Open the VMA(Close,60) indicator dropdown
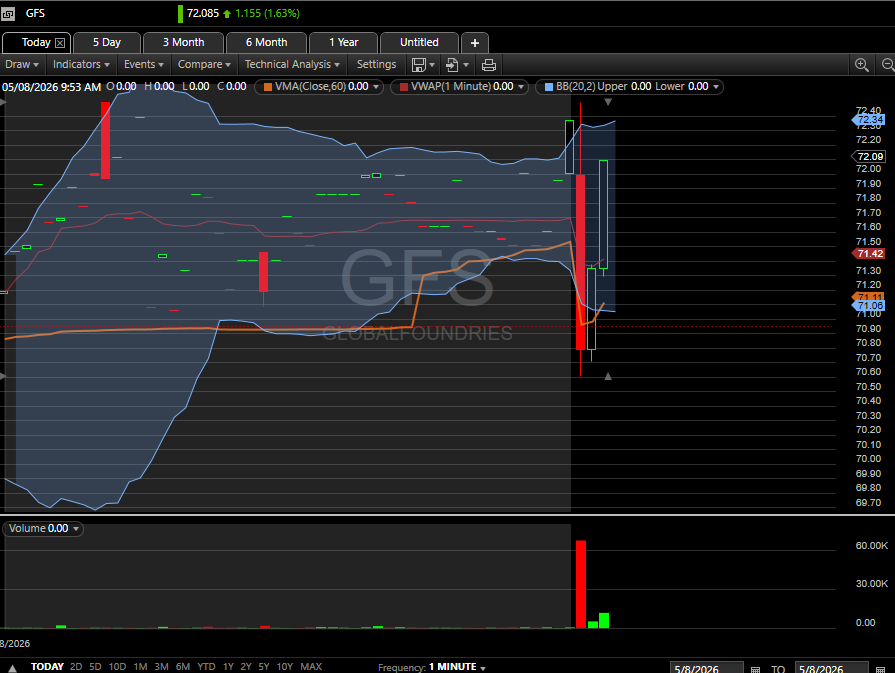 pos(376,87)
